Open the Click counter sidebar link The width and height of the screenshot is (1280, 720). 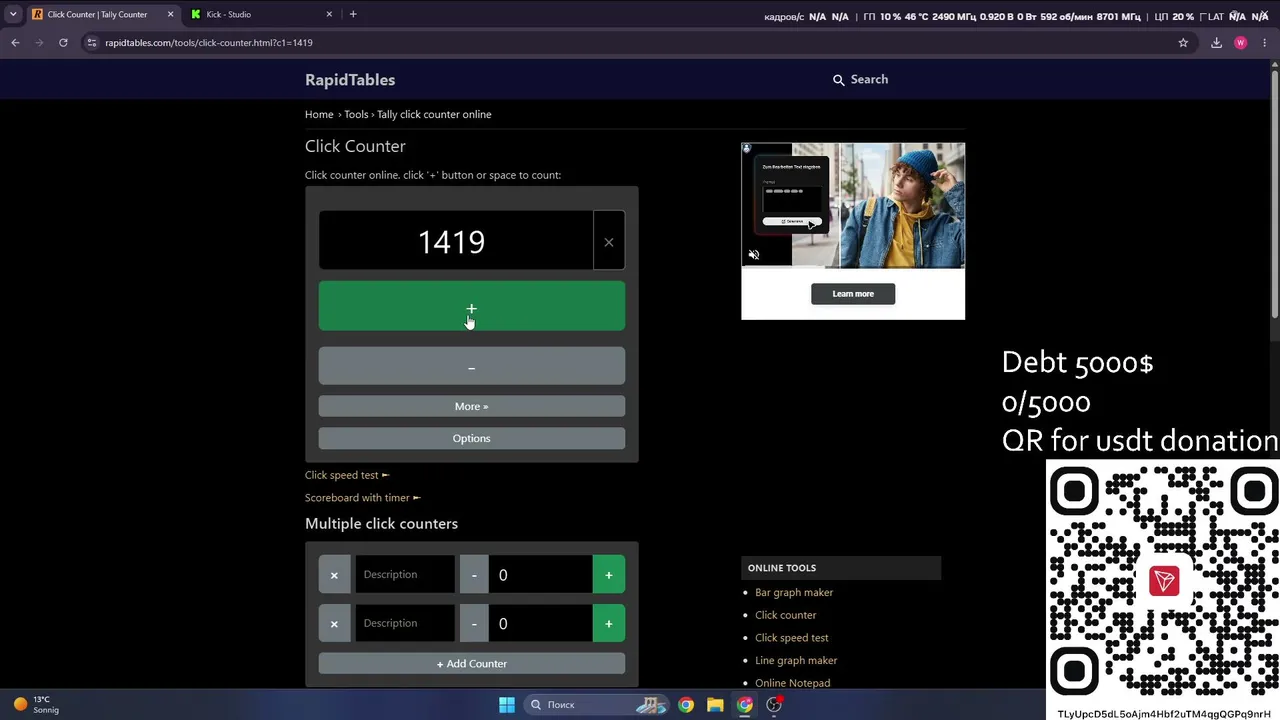[786, 615]
